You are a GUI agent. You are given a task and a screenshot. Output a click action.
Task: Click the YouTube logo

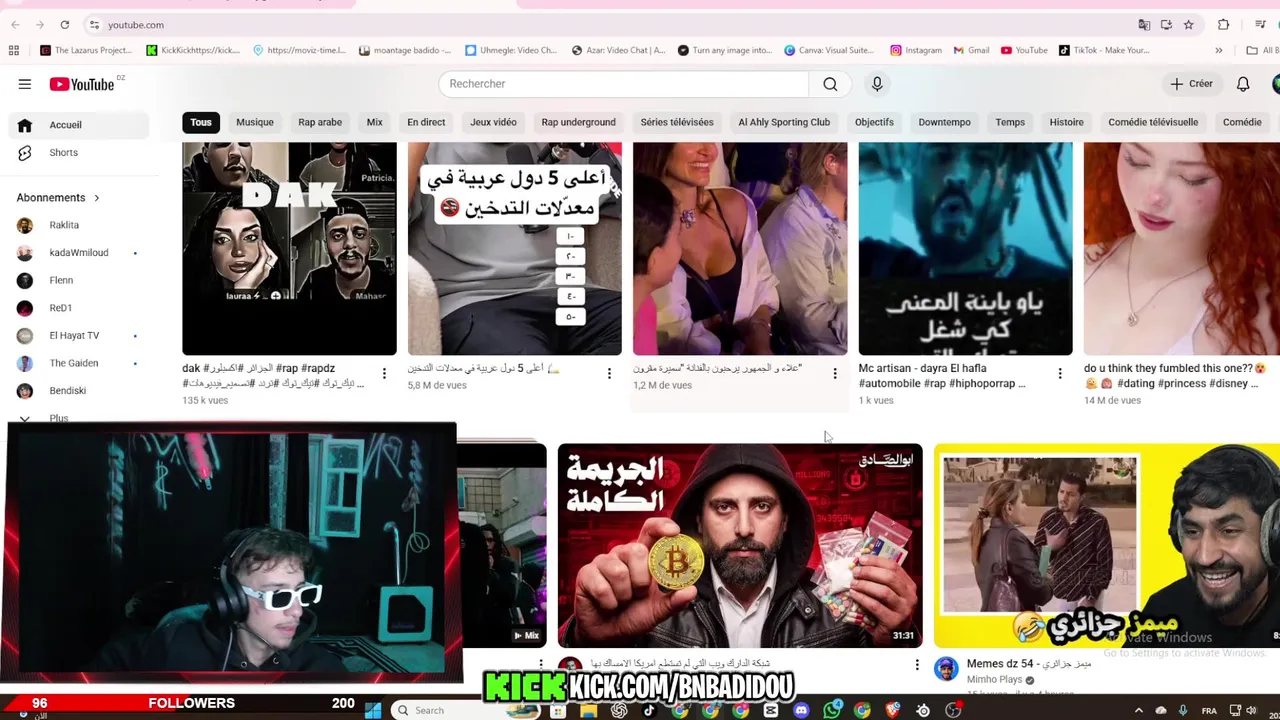click(x=82, y=84)
